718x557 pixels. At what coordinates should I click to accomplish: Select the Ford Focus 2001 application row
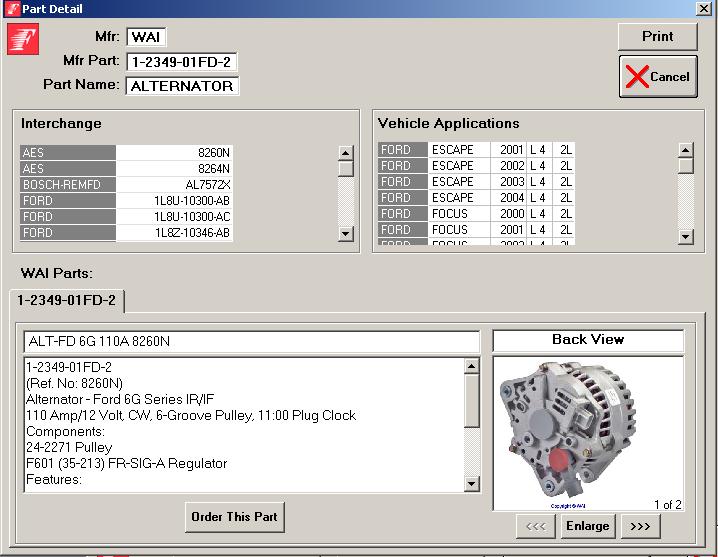(476, 230)
